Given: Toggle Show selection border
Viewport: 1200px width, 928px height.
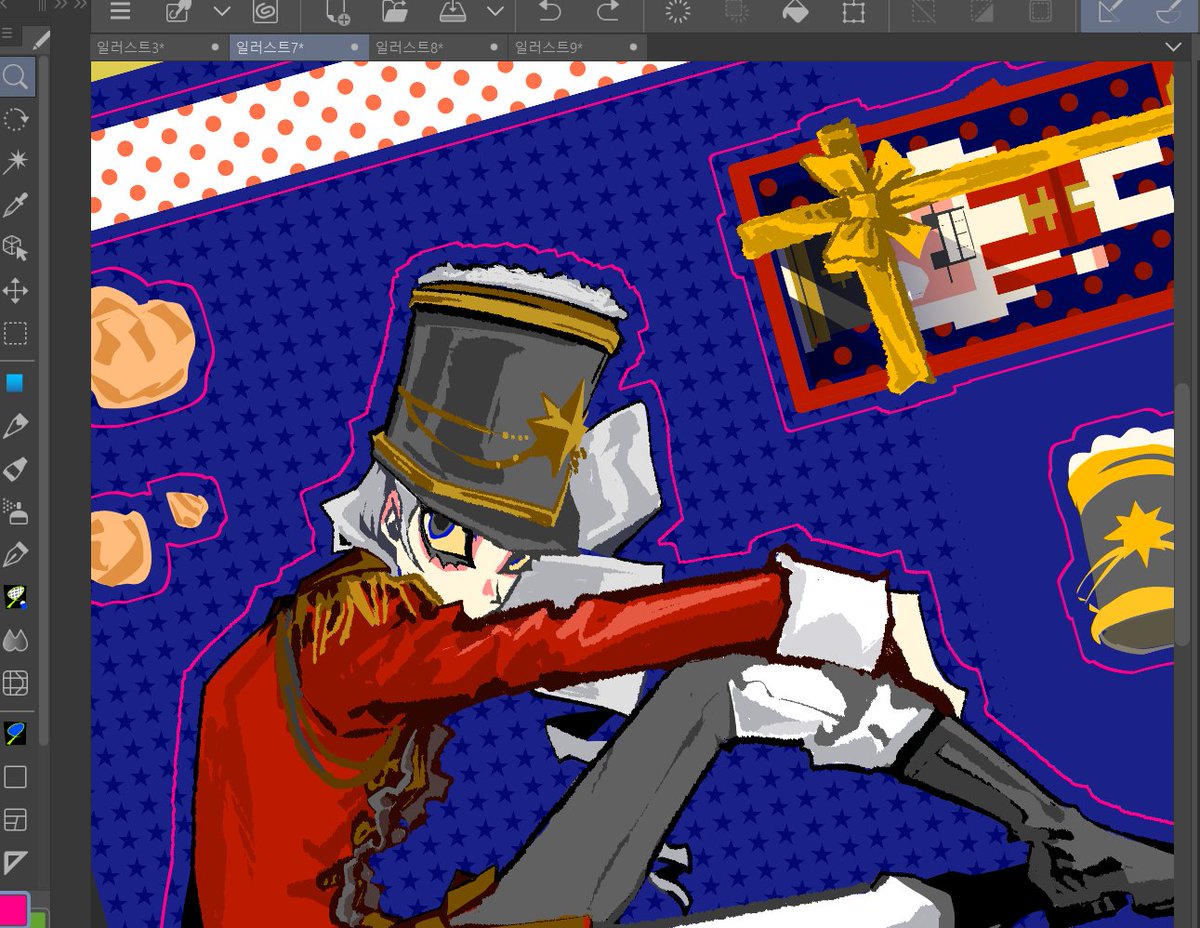Looking at the screenshot, I should point(1040,12).
